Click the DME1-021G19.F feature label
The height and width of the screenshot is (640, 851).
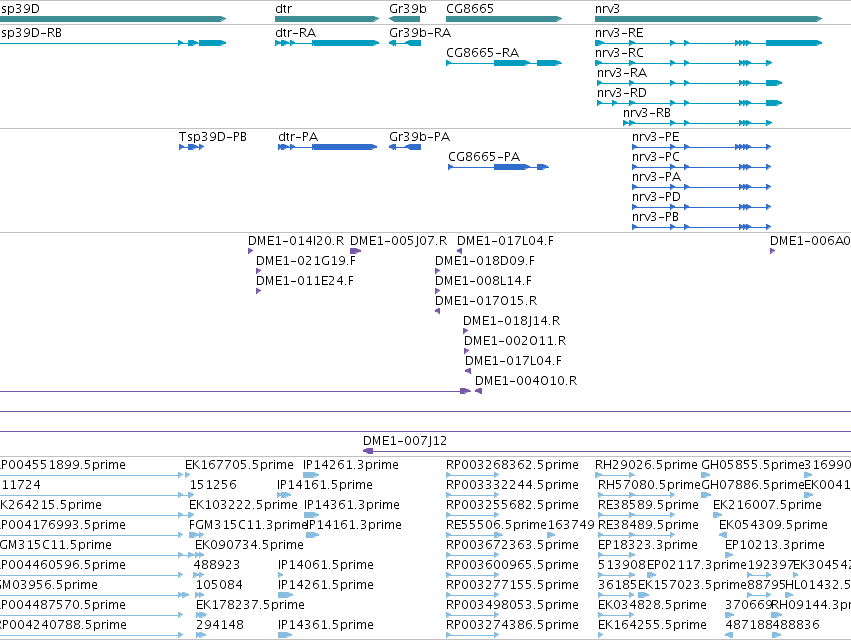[x=306, y=261]
